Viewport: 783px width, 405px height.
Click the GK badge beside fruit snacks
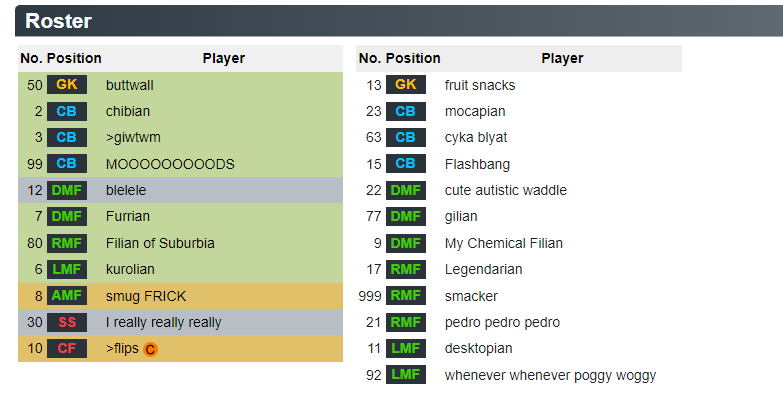(405, 85)
